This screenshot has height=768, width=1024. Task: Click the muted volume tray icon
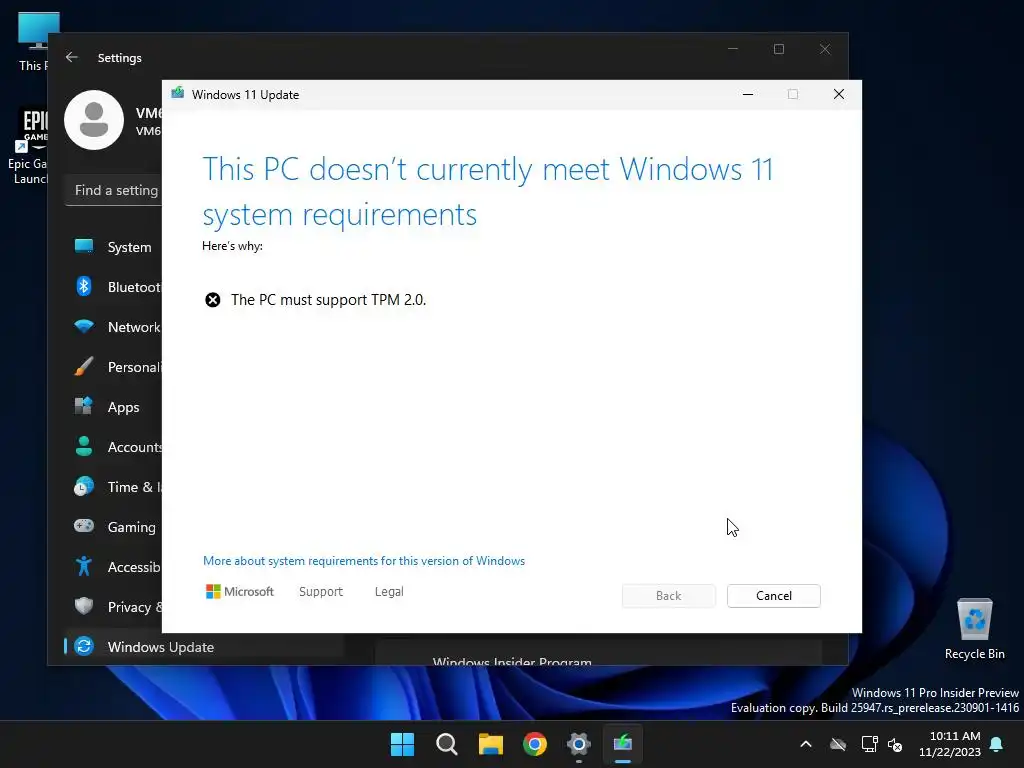click(895, 744)
